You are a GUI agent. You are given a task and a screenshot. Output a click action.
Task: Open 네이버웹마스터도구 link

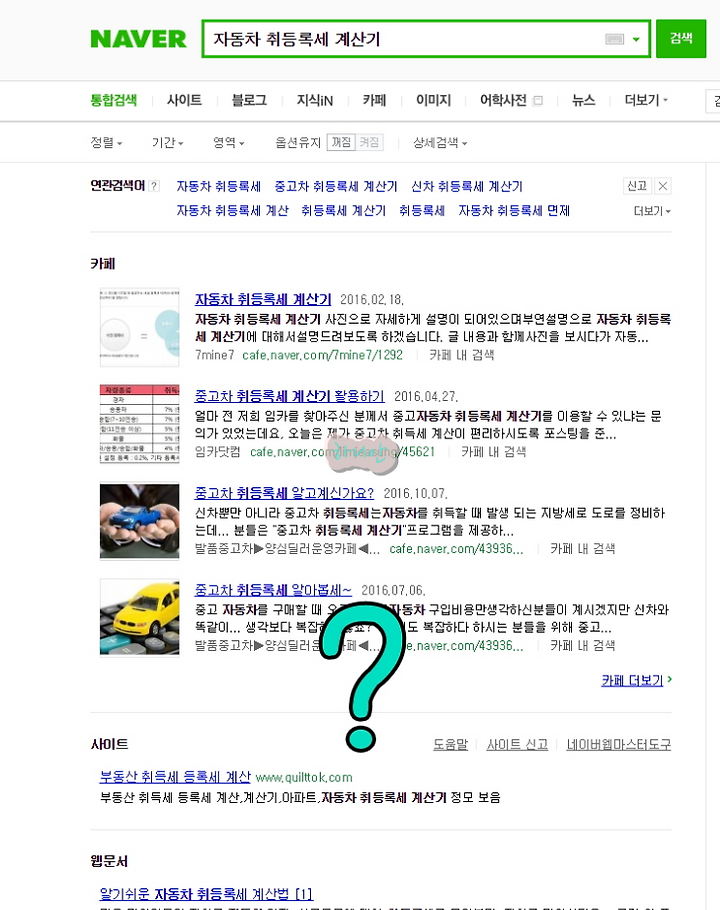618,744
